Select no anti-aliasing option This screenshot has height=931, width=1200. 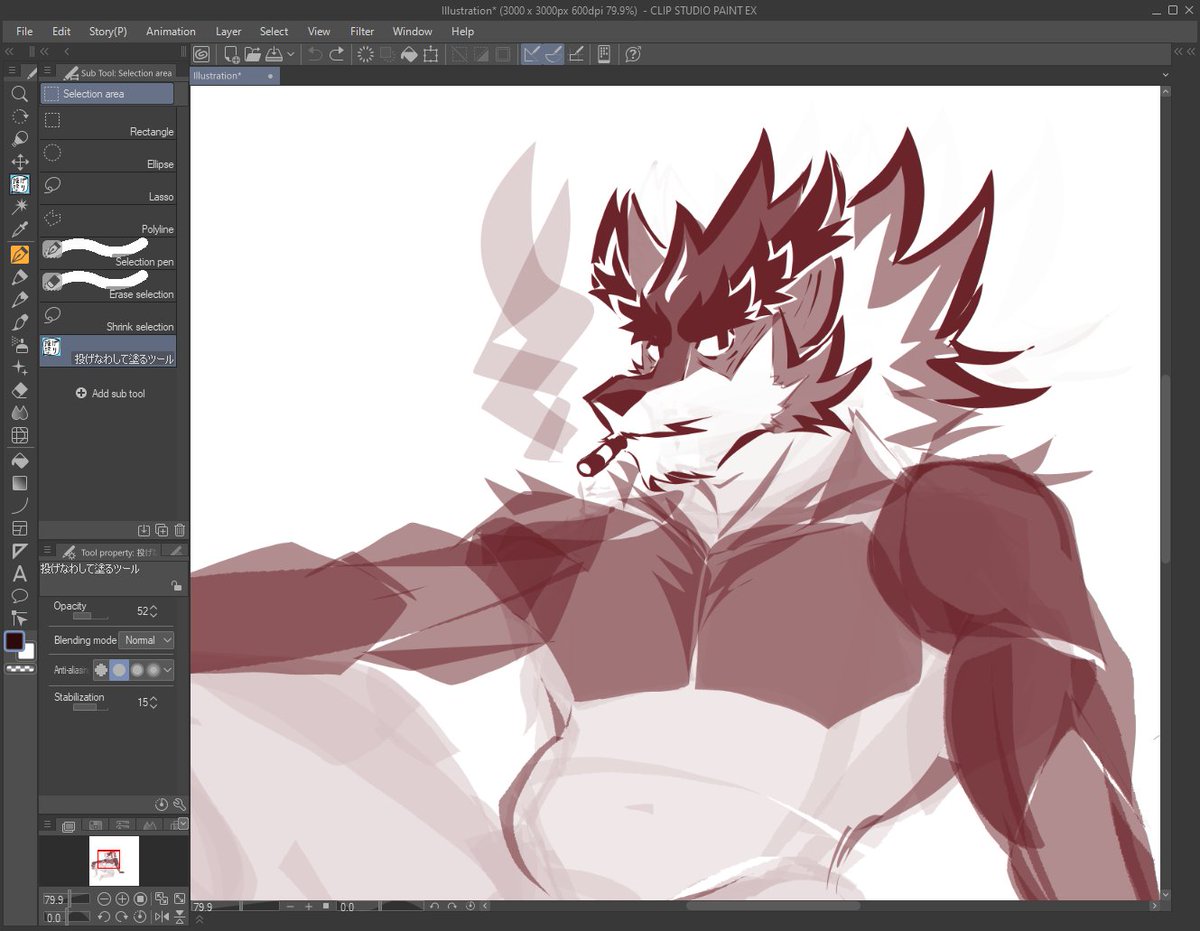point(101,670)
